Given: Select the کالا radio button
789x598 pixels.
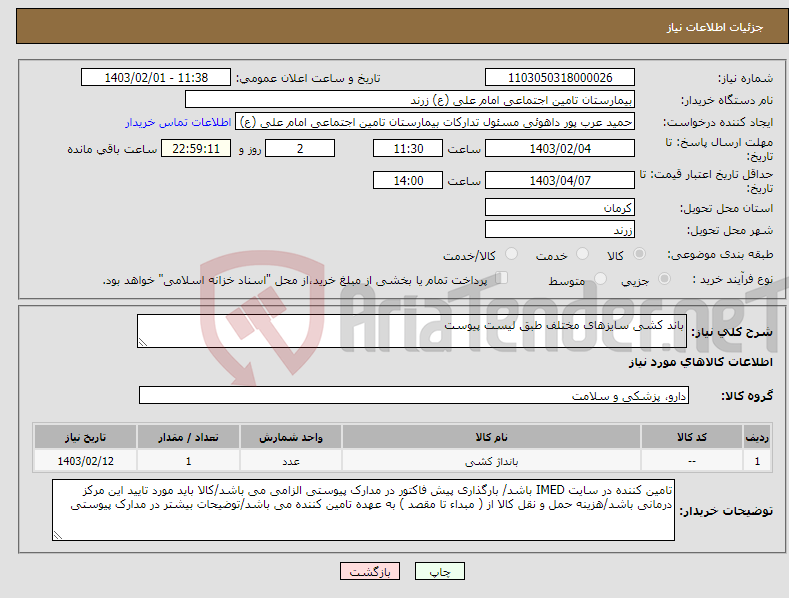Looking at the screenshot, I should point(640,254).
